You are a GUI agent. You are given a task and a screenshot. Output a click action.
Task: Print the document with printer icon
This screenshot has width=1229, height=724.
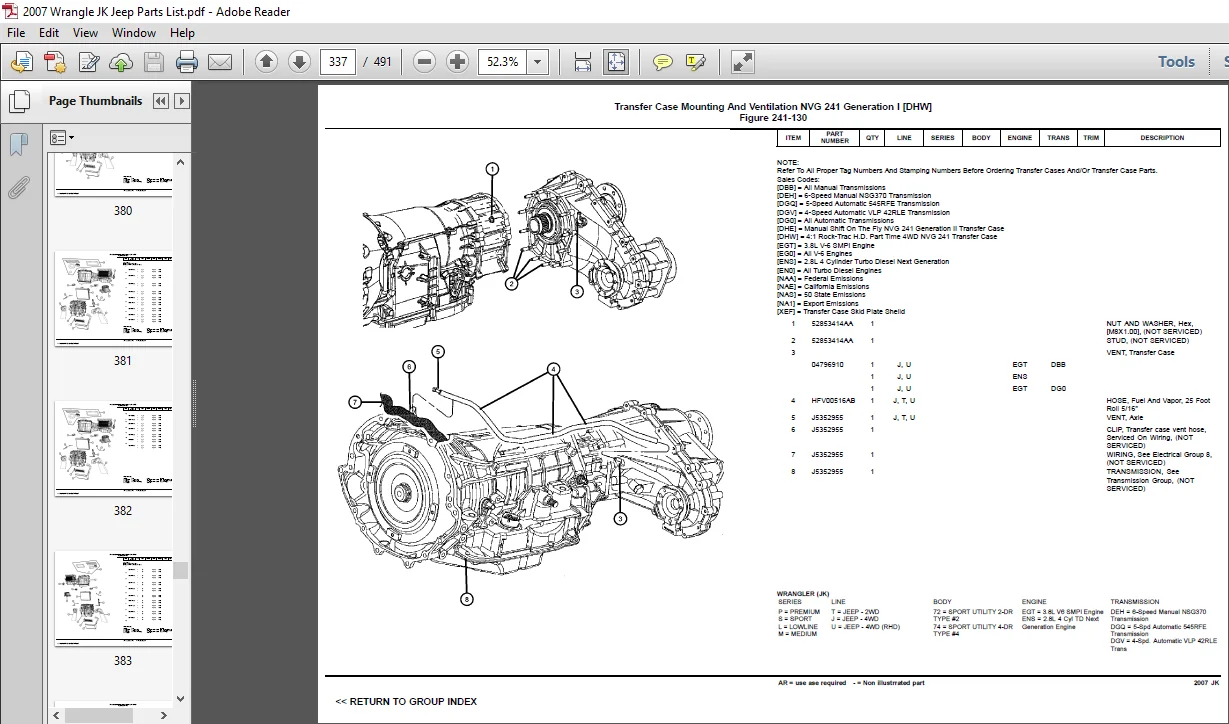187,62
